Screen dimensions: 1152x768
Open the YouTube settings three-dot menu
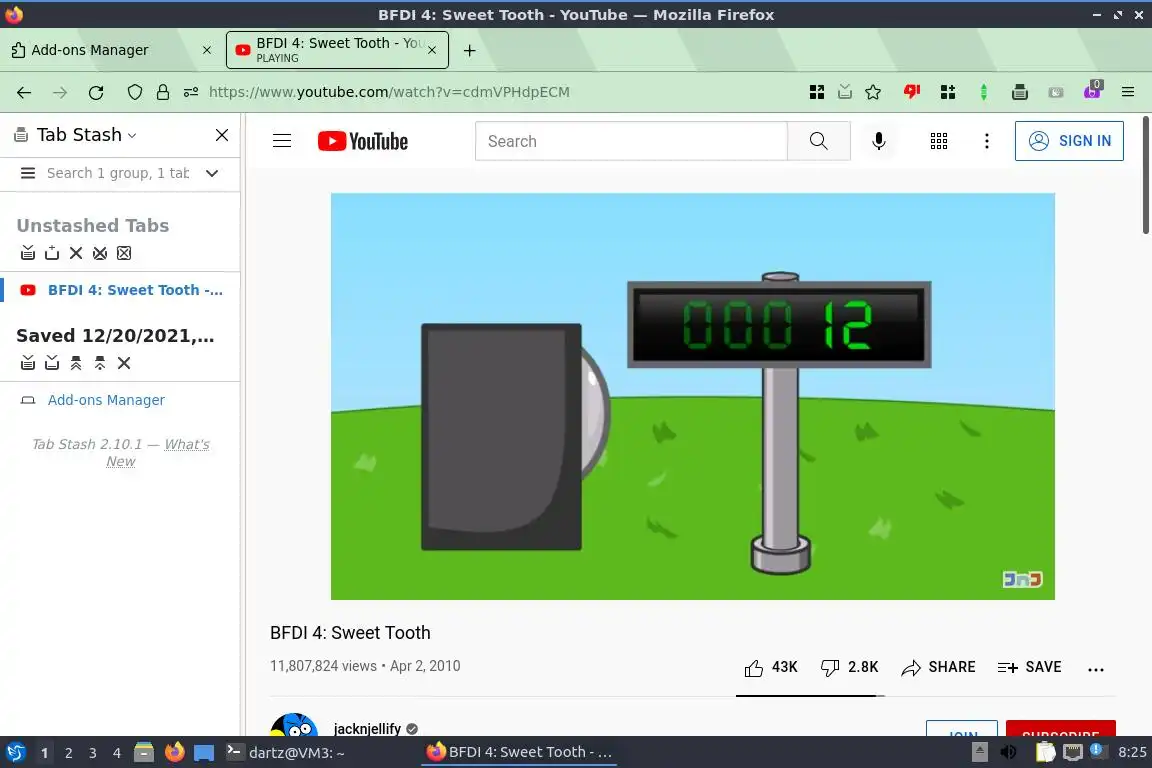[x=987, y=141]
